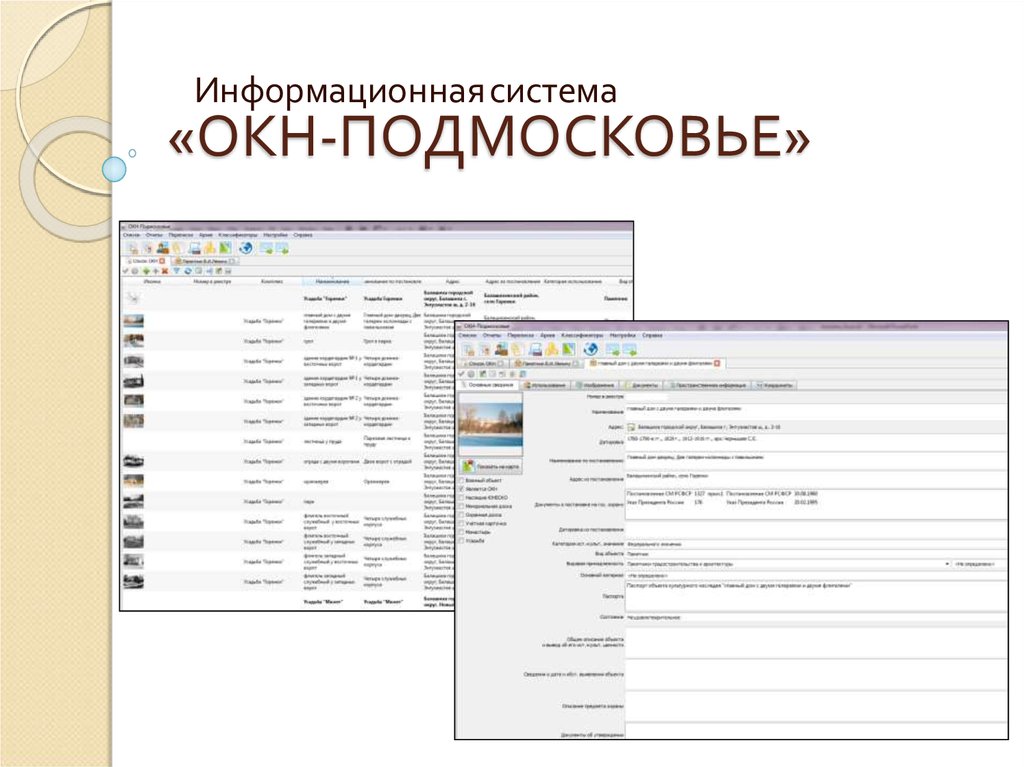This screenshot has width=1024, height=767.
Task: Click the winter landscape photo in detail window
Action: (x=490, y=425)
